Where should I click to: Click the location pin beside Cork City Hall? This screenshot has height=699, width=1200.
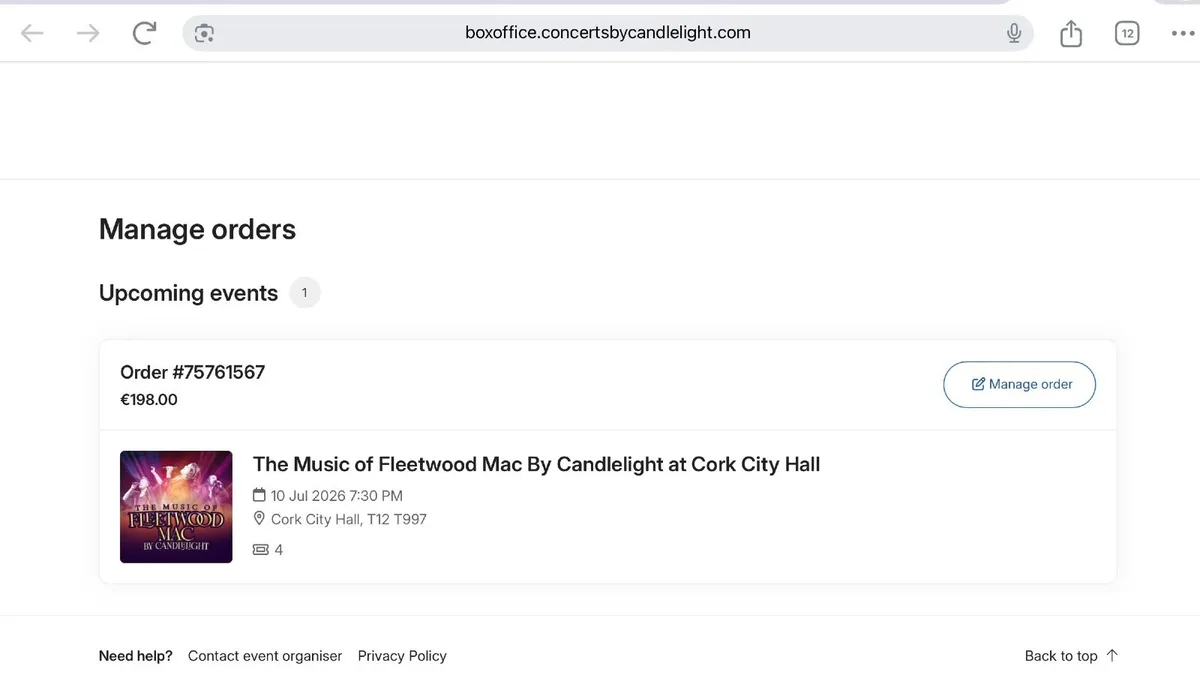click(x=260, y=519)
